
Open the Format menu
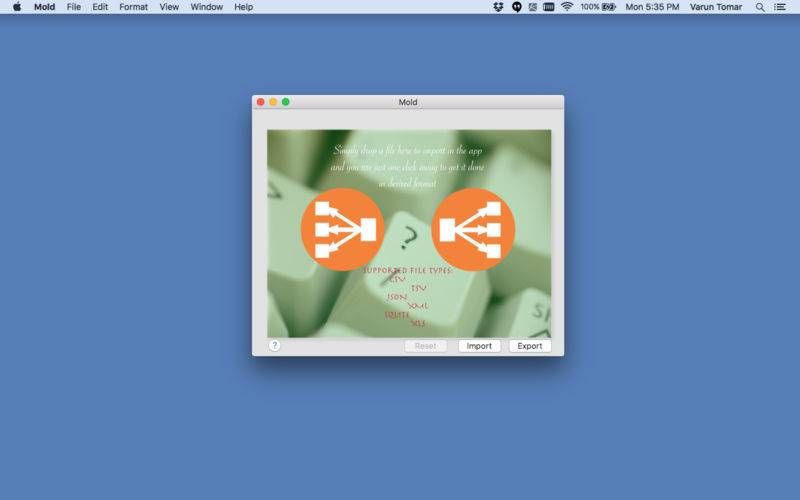[x=134, y=7]
